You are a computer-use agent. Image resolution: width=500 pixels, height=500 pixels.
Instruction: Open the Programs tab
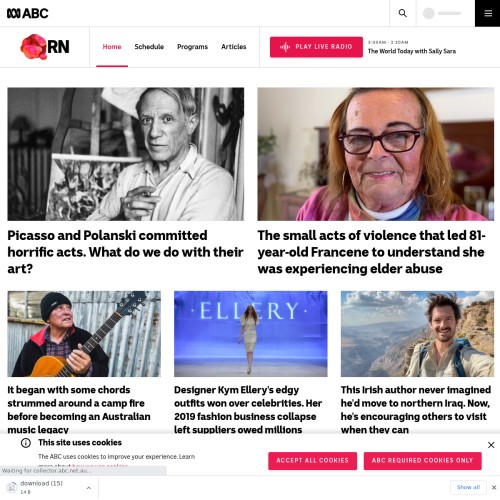coord(192,47)
